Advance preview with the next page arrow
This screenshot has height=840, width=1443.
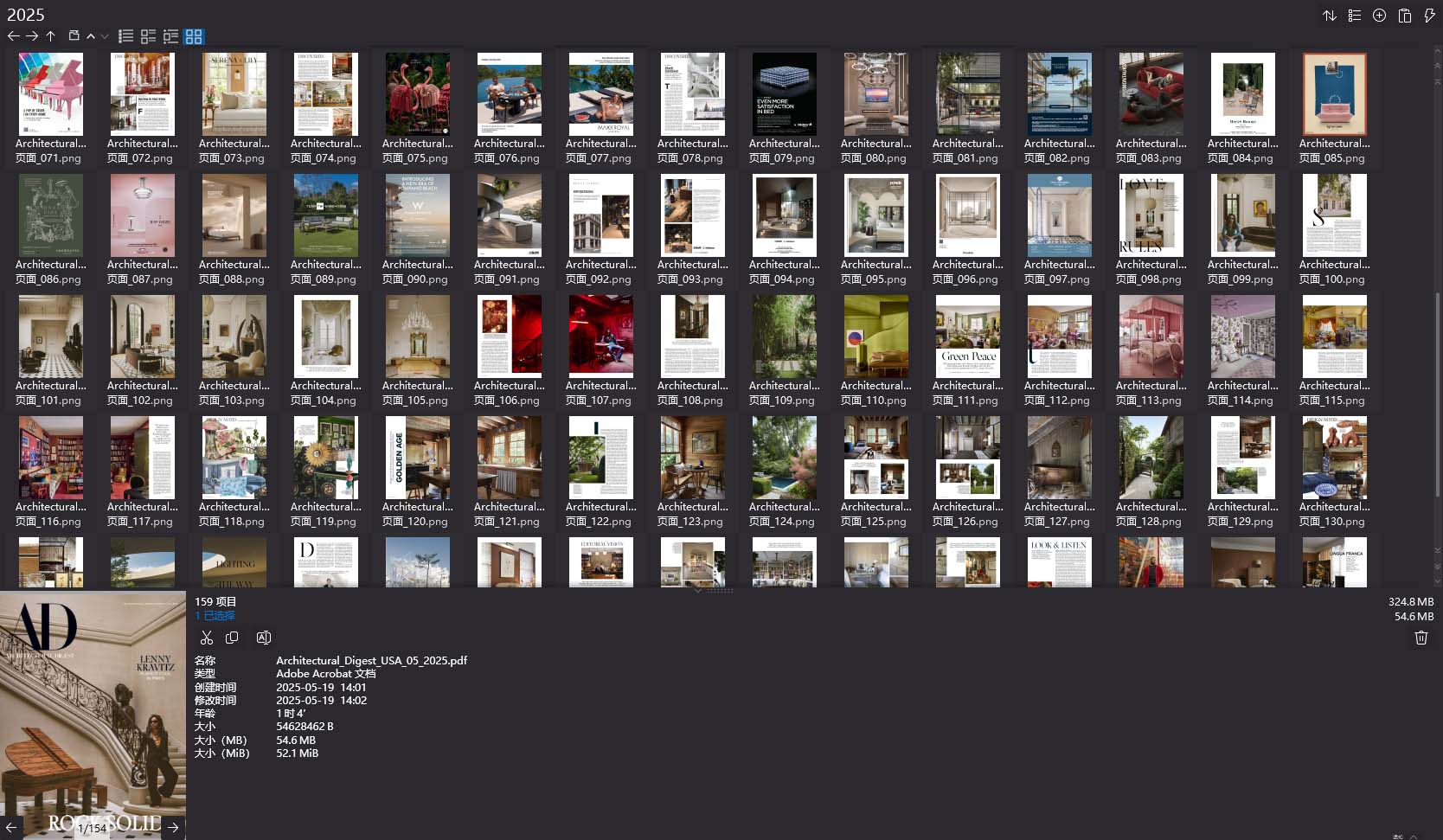173,827
